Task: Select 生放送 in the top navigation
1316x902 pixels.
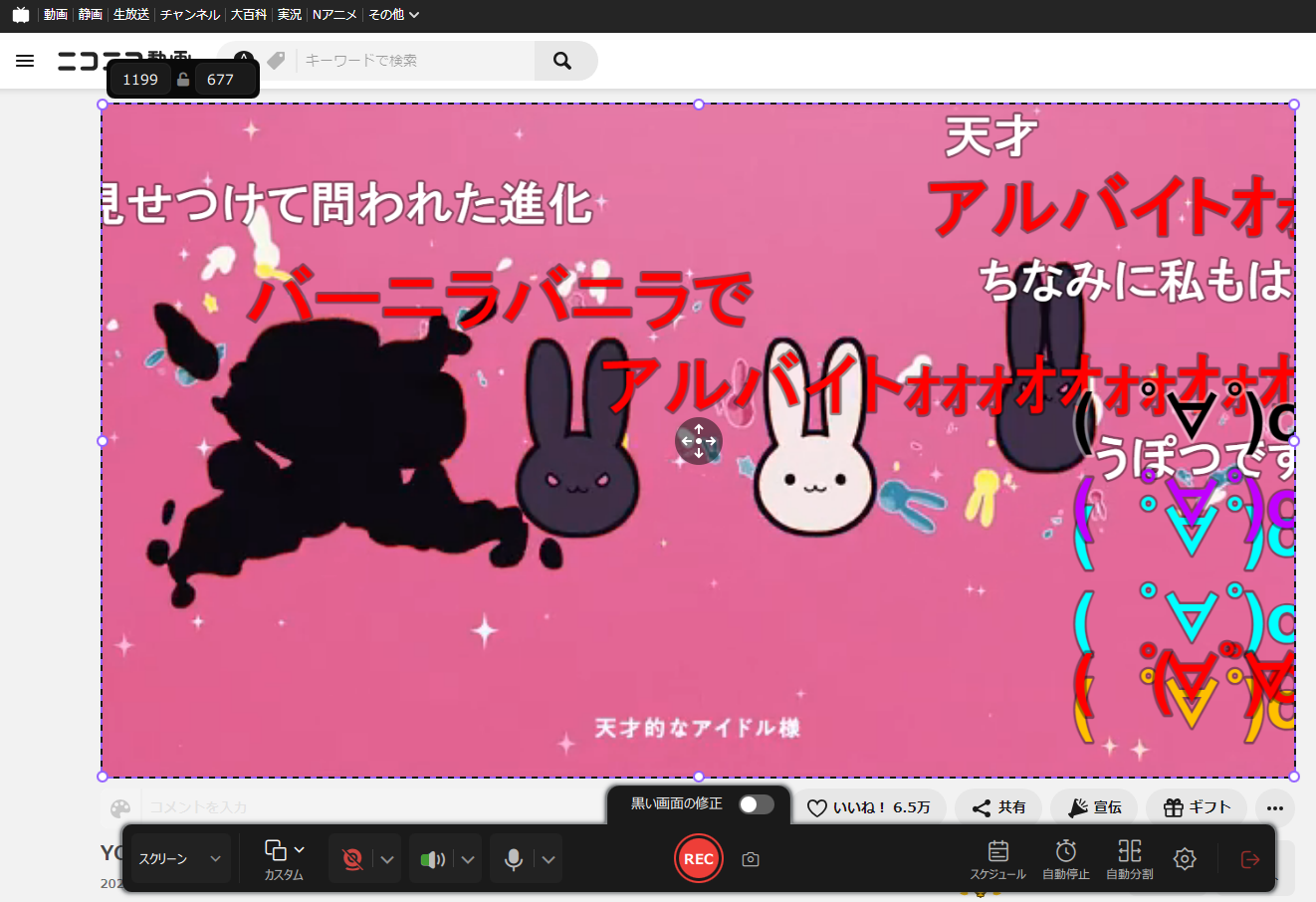Action: click(130, 15)
